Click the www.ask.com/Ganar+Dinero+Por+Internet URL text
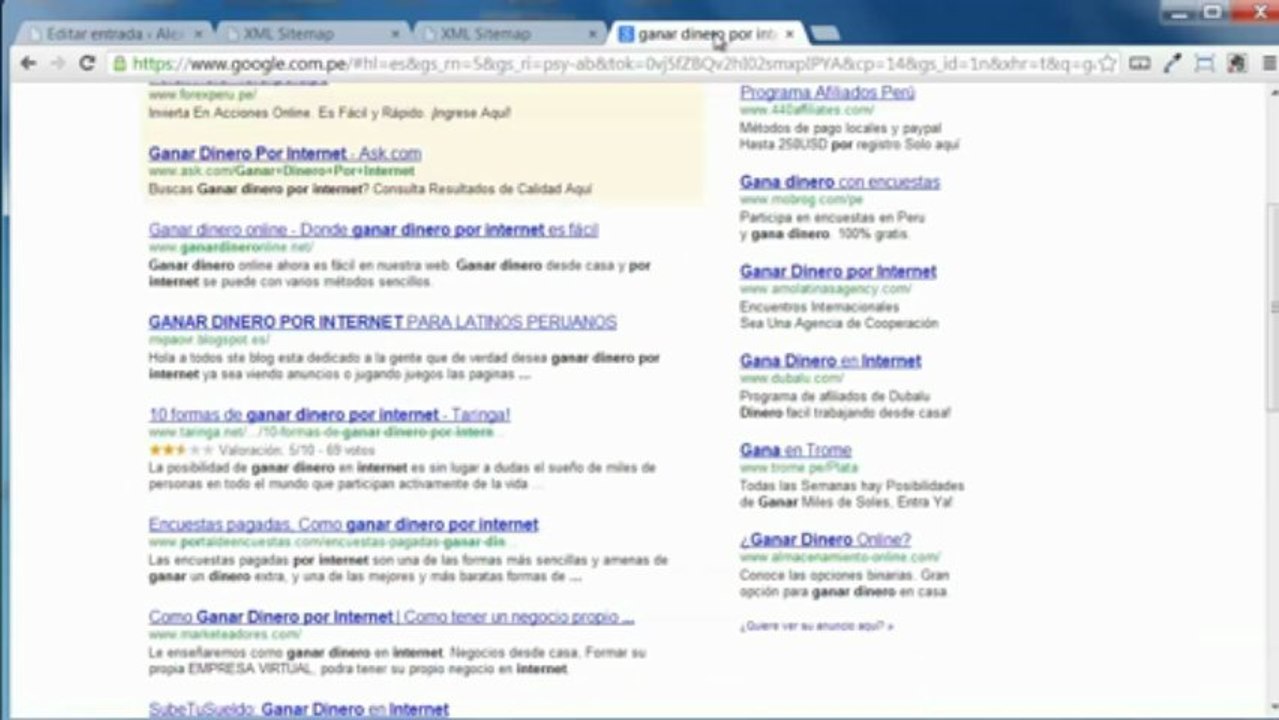 [281, 171]
